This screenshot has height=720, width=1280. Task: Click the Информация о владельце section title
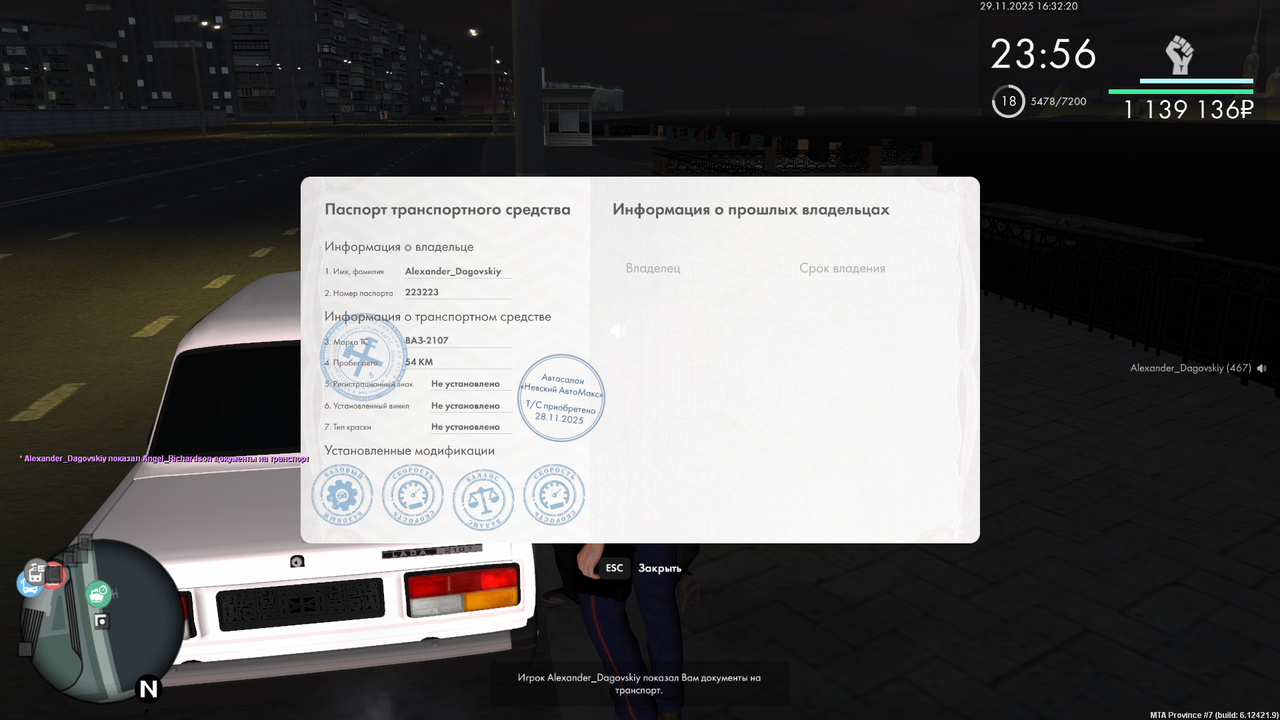tap(399, 247)
